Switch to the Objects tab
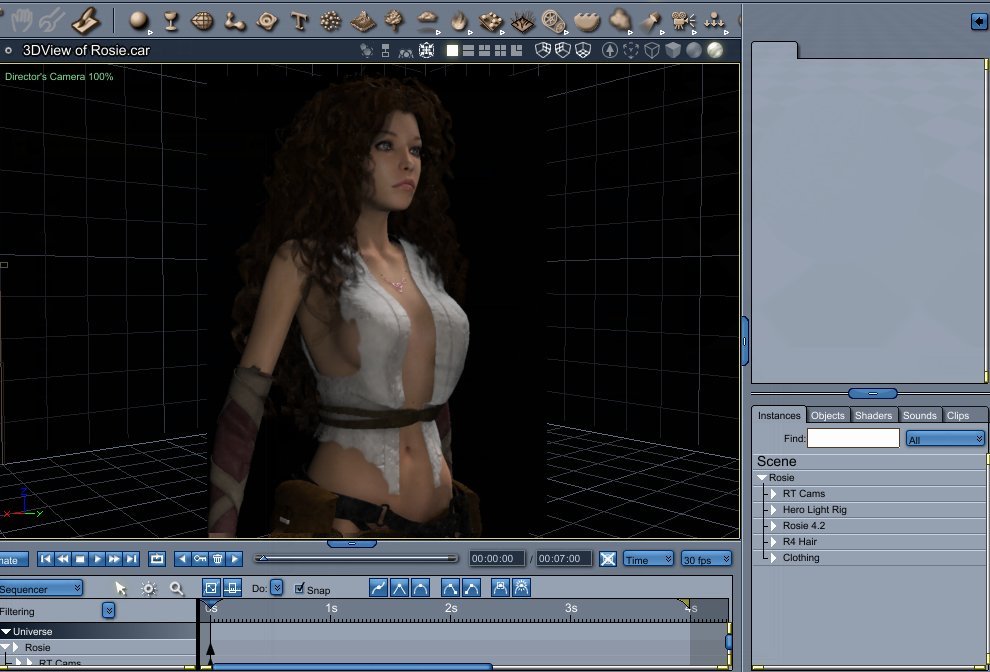 (827, 415)
